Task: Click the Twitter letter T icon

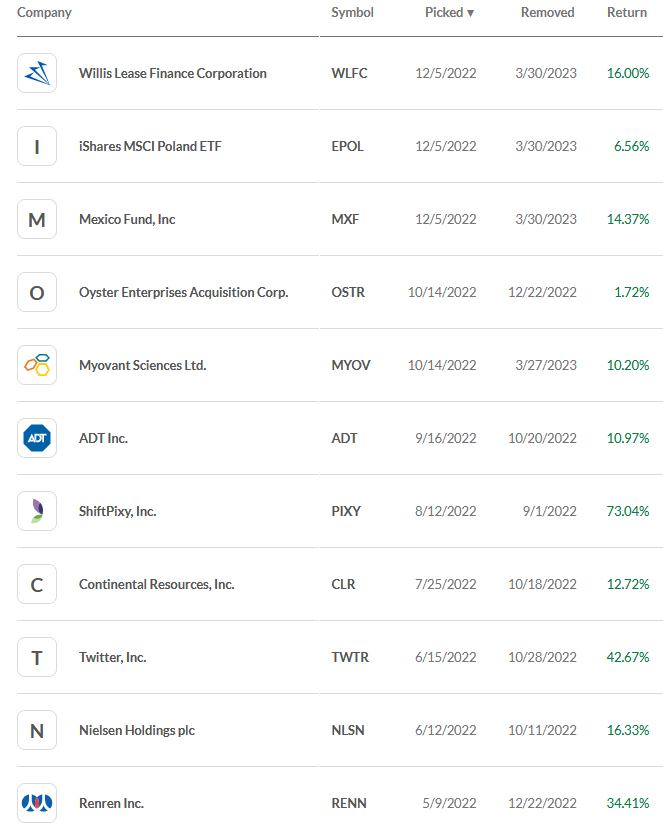Action: pyautogui.click(x=37, y=657)
